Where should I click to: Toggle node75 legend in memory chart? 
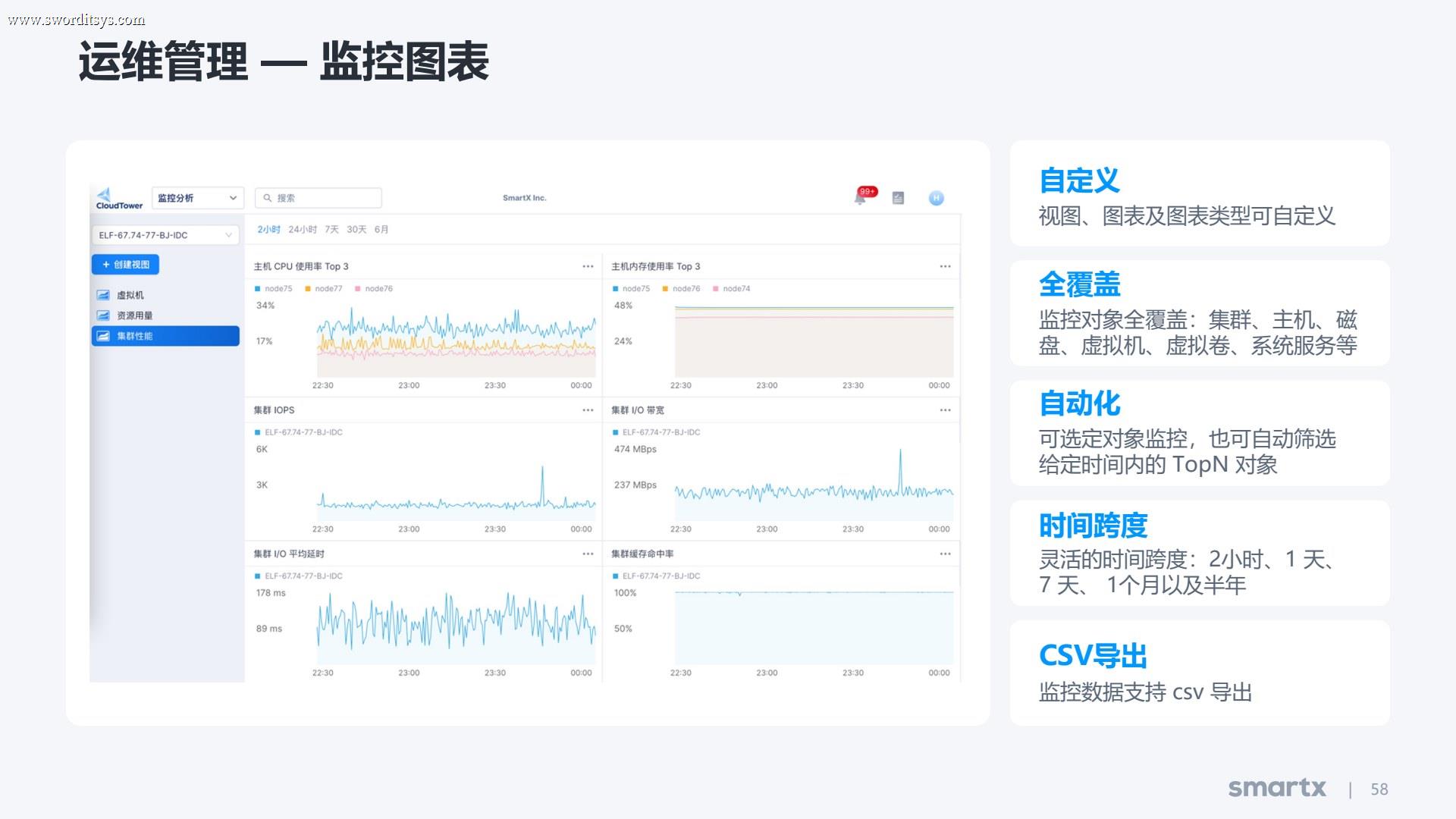[x=632, y=289]
